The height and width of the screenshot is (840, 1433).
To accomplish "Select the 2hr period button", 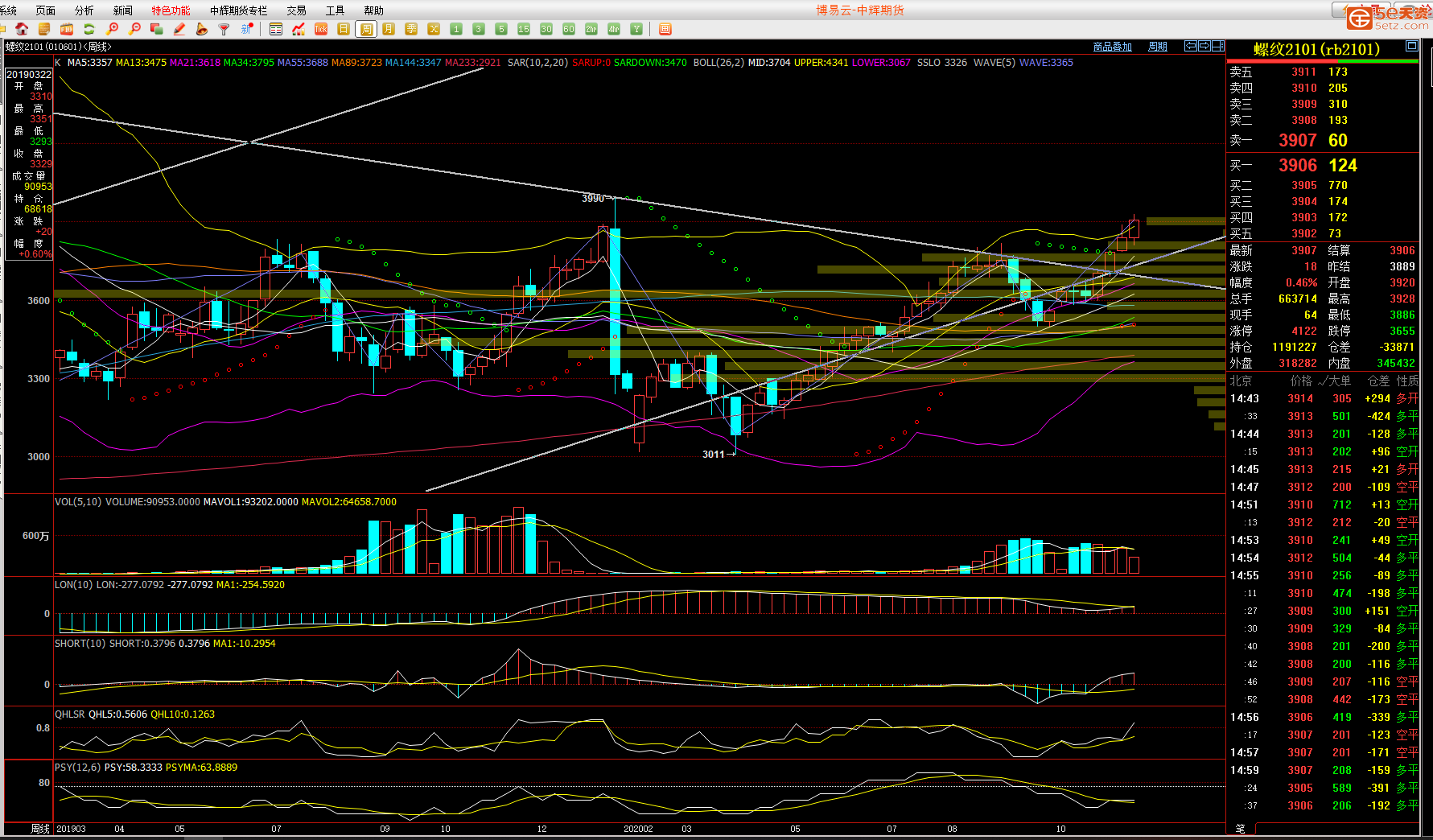I will [x=591, y=29].
